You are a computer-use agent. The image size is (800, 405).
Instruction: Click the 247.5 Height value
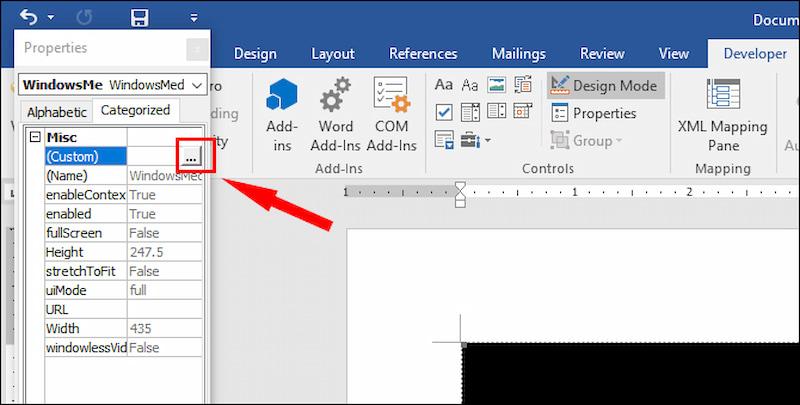click(x=165, y=252)
